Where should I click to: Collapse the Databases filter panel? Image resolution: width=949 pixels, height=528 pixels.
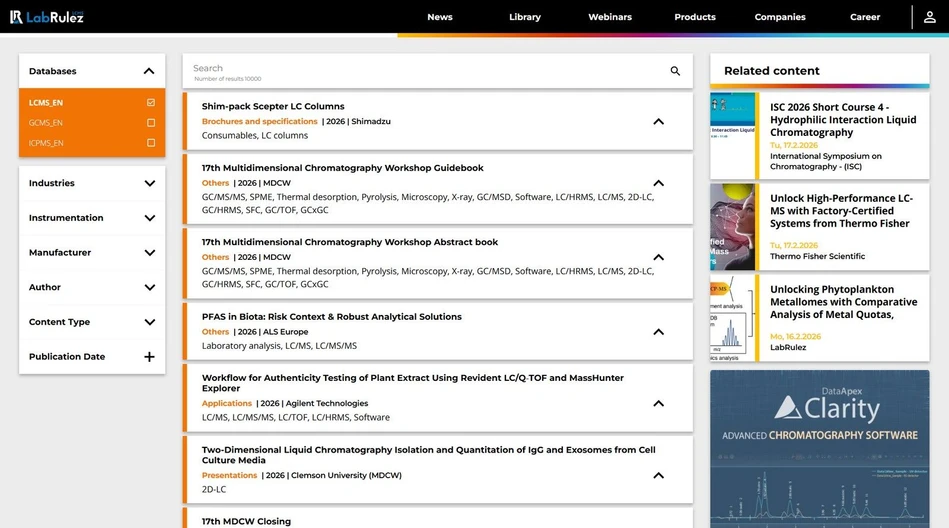pyautogui.click(x=149, y=71)
